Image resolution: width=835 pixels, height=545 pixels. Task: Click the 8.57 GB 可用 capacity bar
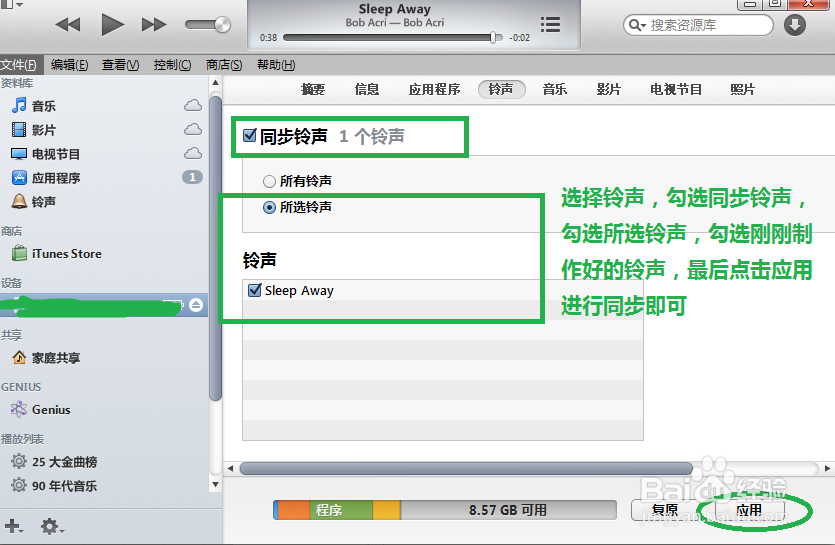pyautogui.click(x=508, y=510)
